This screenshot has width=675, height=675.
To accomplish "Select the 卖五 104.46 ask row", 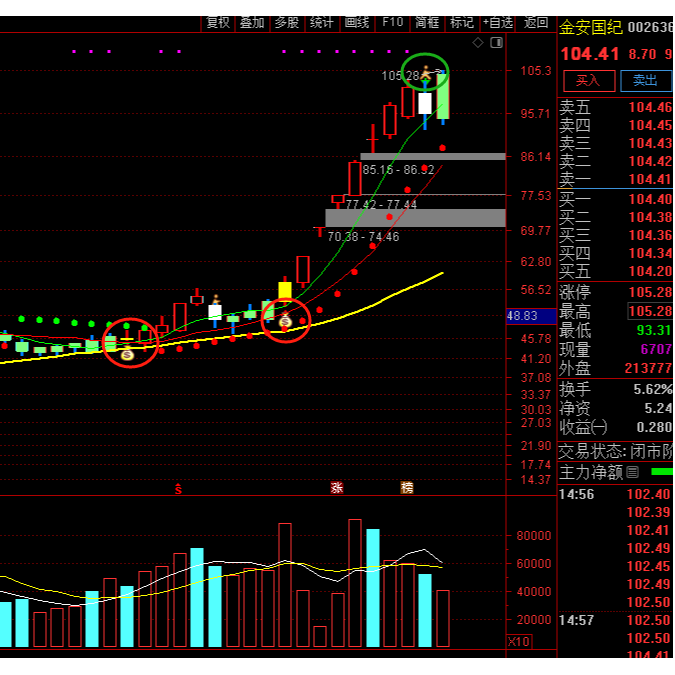I will coord(616,107).
